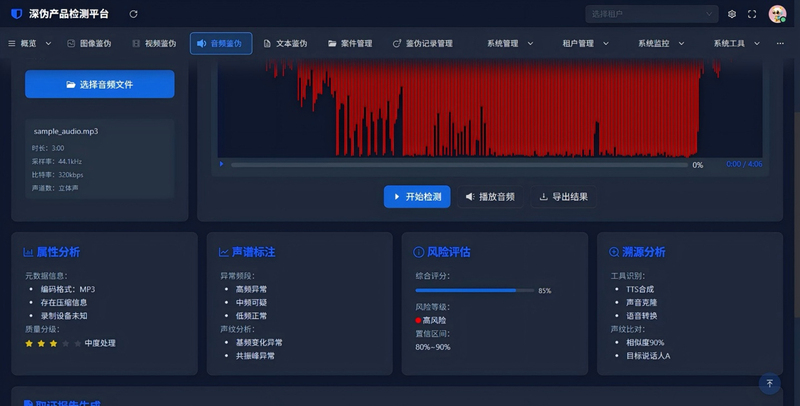Click the 开始检测 button

point(417,196)
